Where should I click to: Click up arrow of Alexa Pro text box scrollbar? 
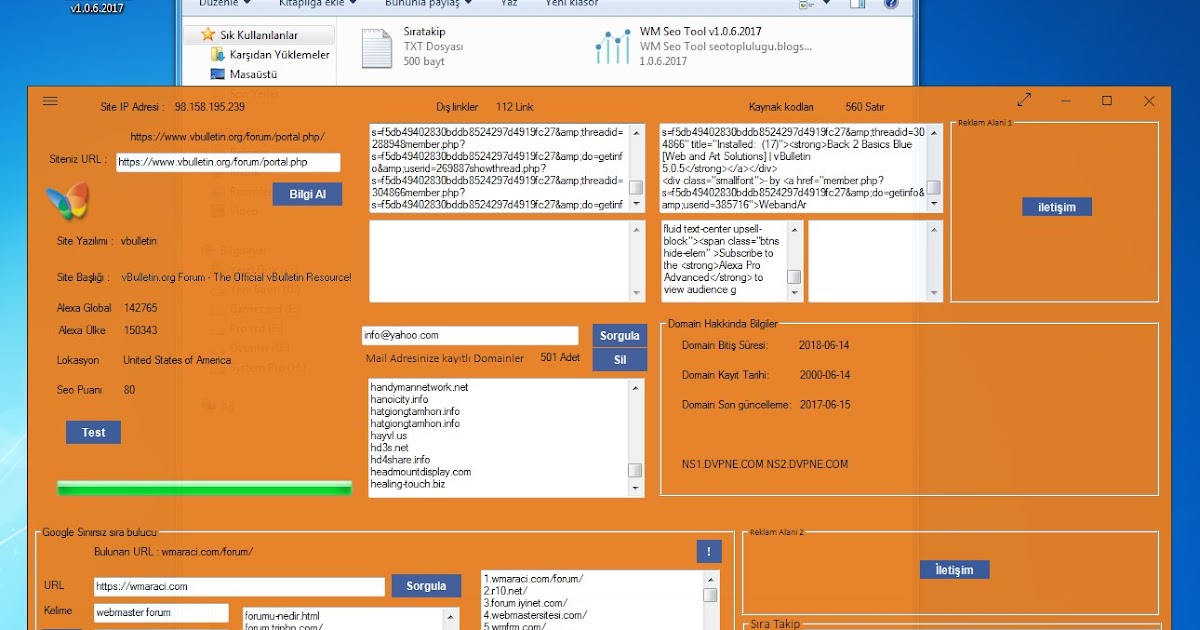point(794,228)
